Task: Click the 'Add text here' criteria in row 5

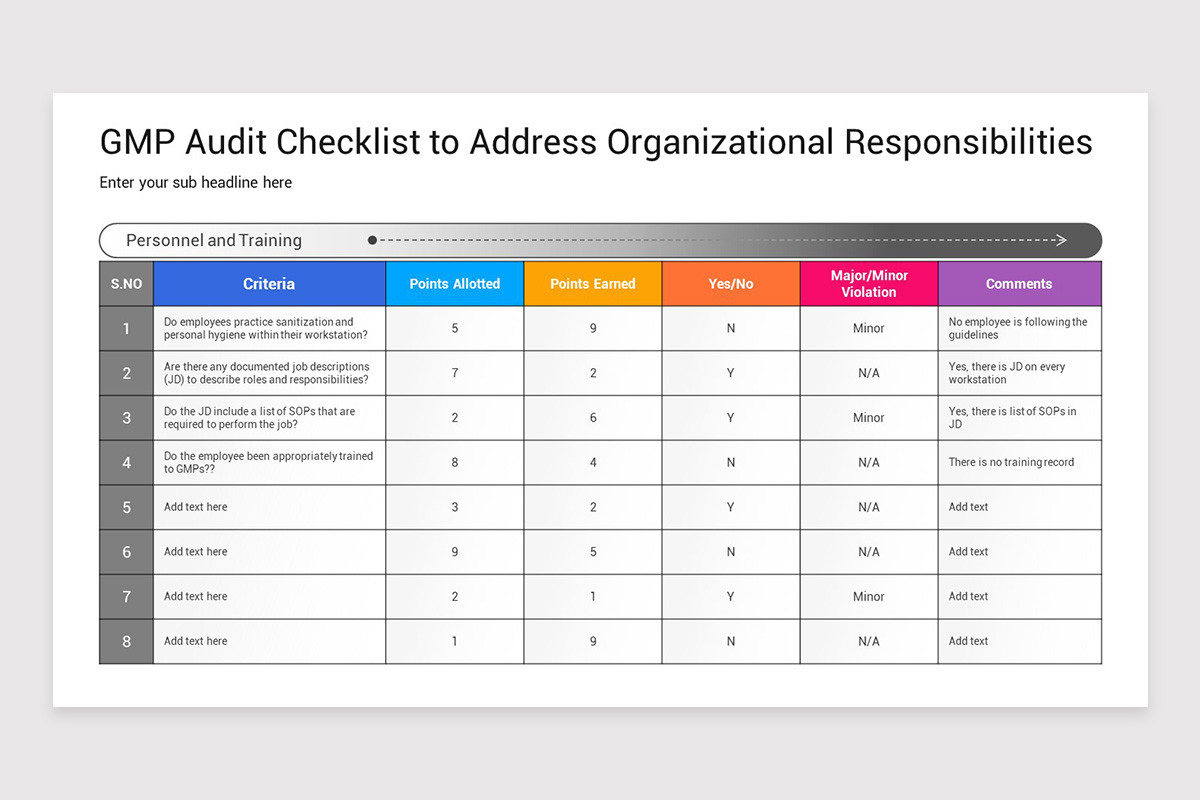Action: click(x=196, y=507)
